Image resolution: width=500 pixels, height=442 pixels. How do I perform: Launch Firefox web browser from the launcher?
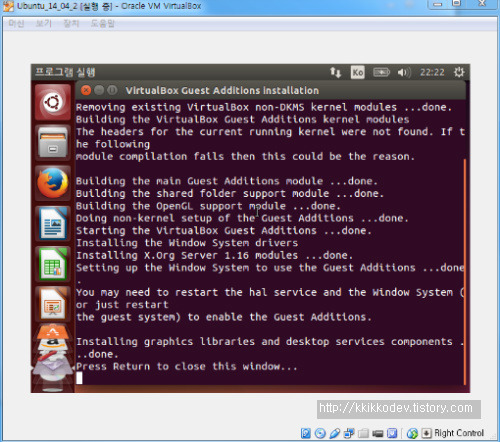(x=53, y=183)
